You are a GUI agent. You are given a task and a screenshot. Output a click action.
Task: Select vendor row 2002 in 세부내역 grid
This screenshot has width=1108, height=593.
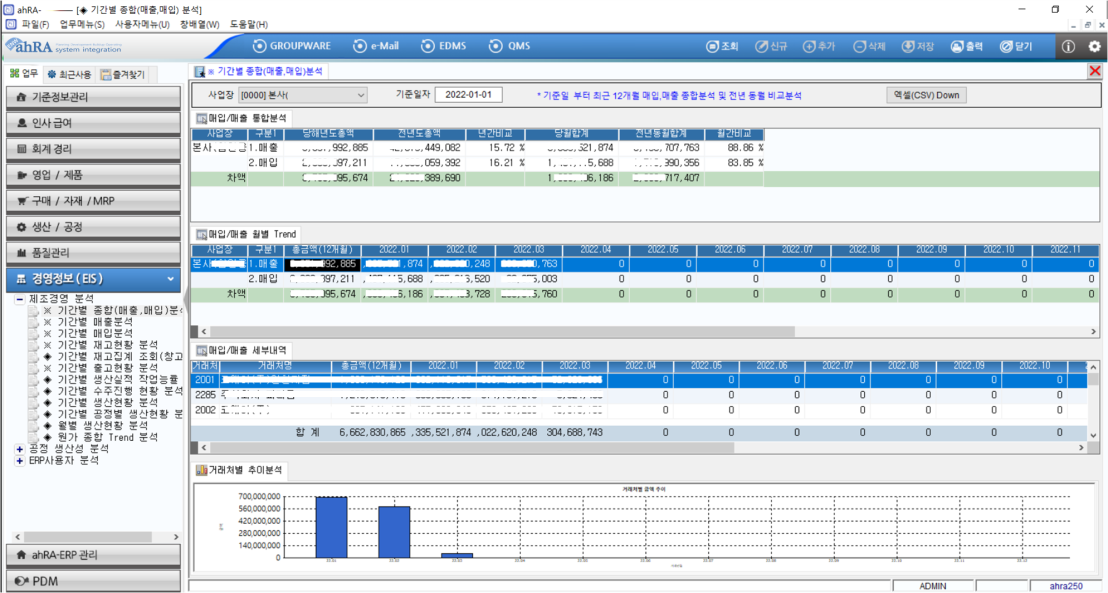pyautogui.click(x=639, y=410)
